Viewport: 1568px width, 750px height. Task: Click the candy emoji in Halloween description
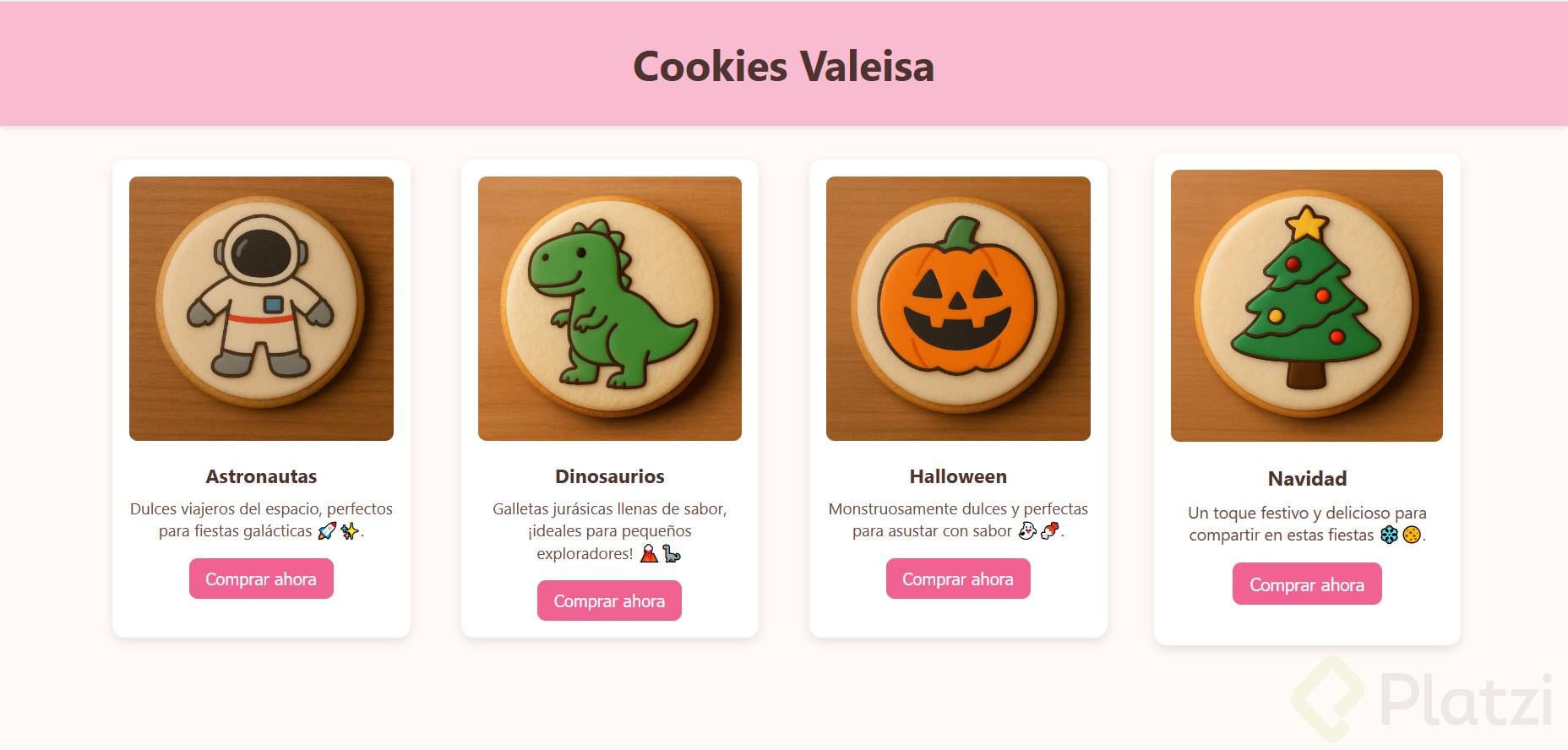click(x=1049, y=531)
